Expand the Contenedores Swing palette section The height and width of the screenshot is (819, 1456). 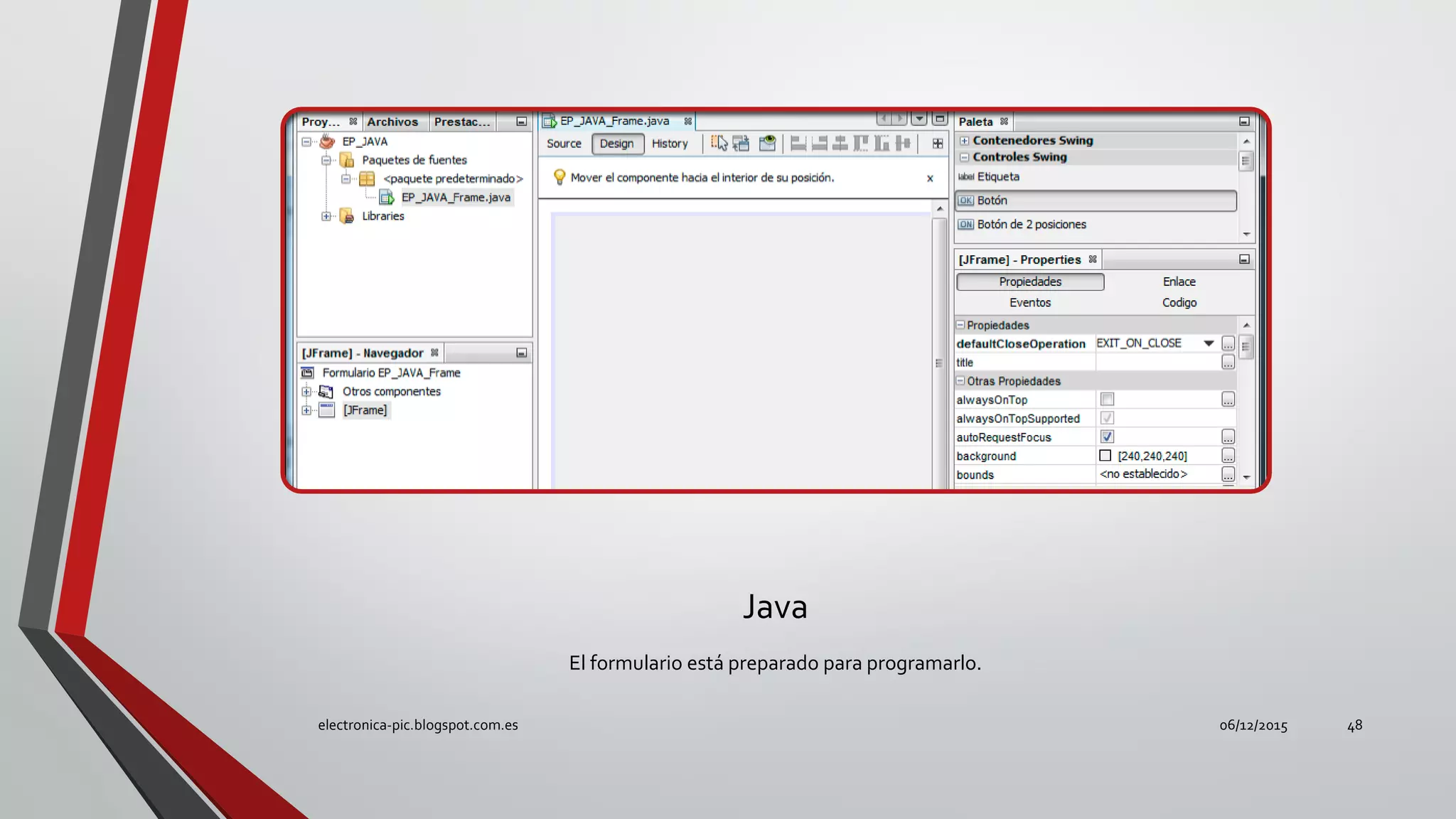click(x=965, y=141)
